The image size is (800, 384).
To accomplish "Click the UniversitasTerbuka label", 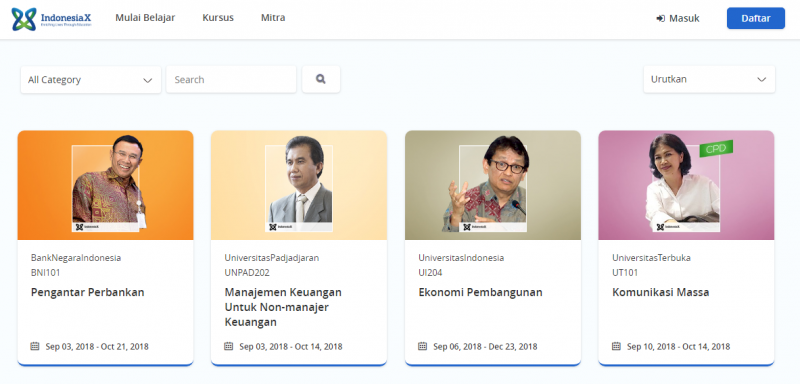I will tap(652, 258).
